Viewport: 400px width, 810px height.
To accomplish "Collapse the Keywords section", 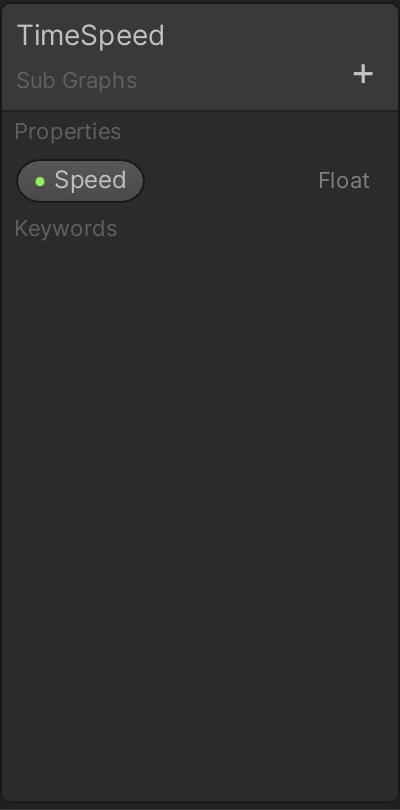I will tap(66, 228).
